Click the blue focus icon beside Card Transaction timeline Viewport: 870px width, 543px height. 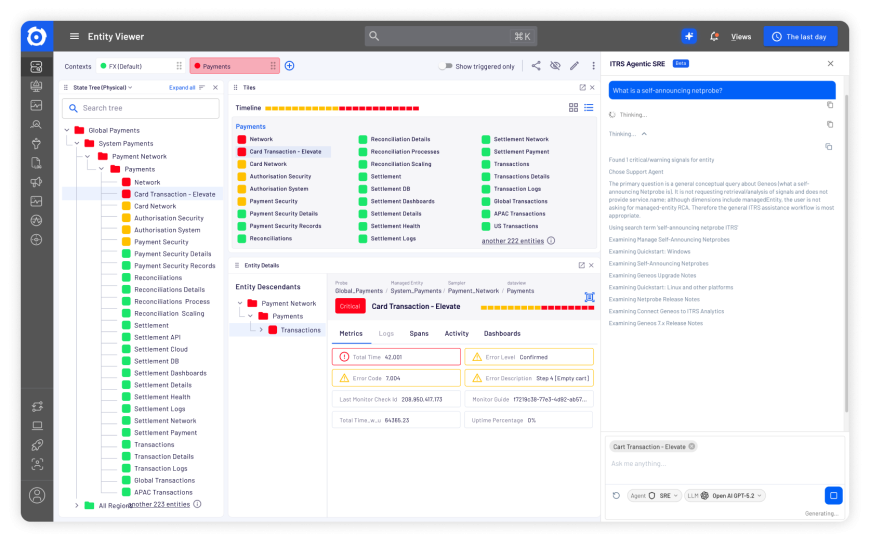[589, 297]
